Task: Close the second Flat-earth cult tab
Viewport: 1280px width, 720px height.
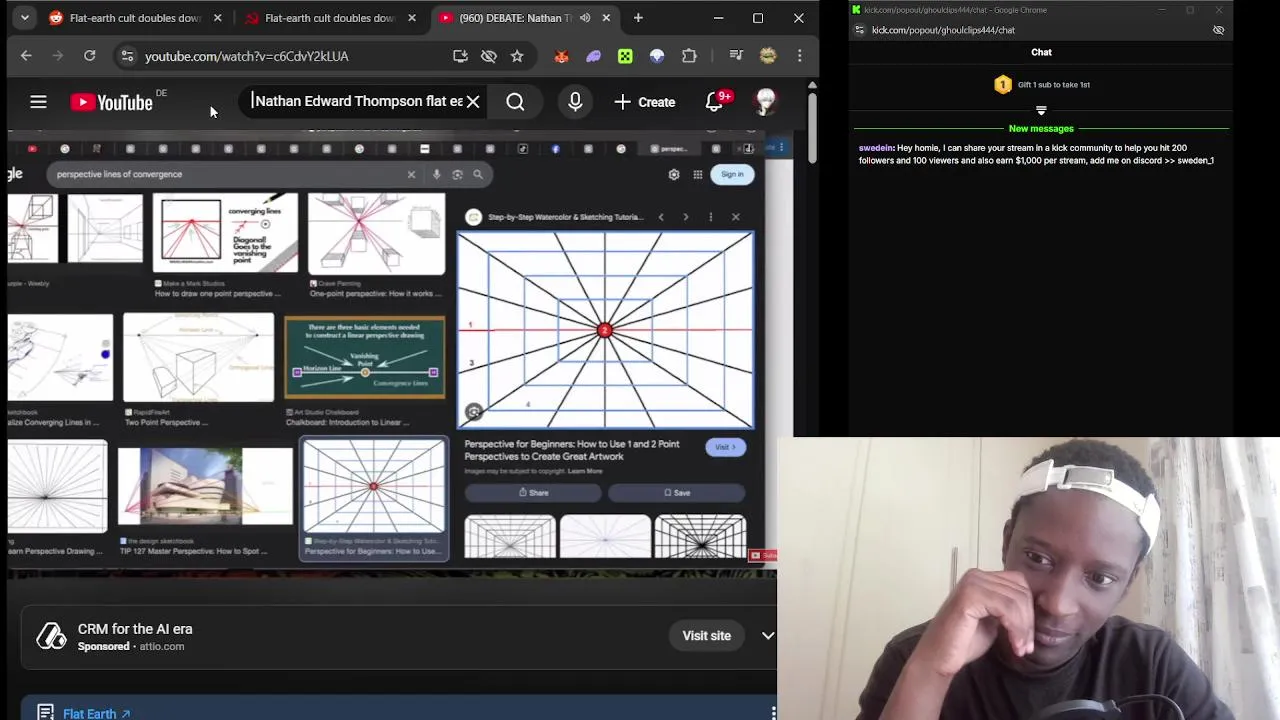Action: (411, 18)
